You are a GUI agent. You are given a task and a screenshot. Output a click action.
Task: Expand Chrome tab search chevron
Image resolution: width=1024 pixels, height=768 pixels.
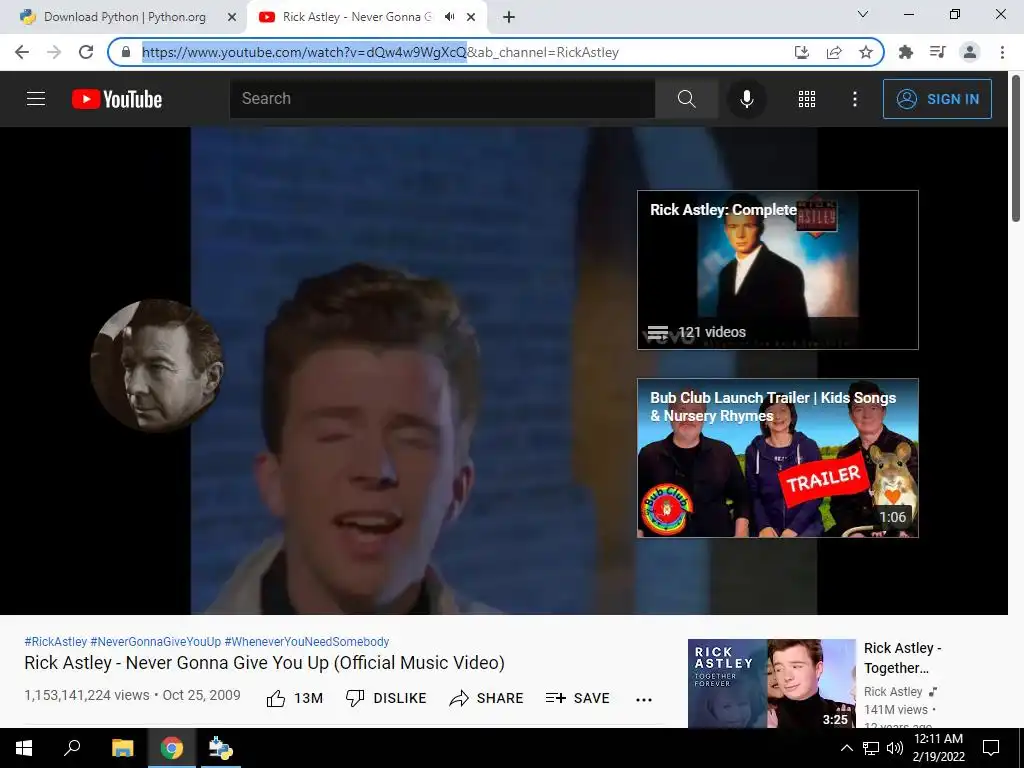coord(863,14)
